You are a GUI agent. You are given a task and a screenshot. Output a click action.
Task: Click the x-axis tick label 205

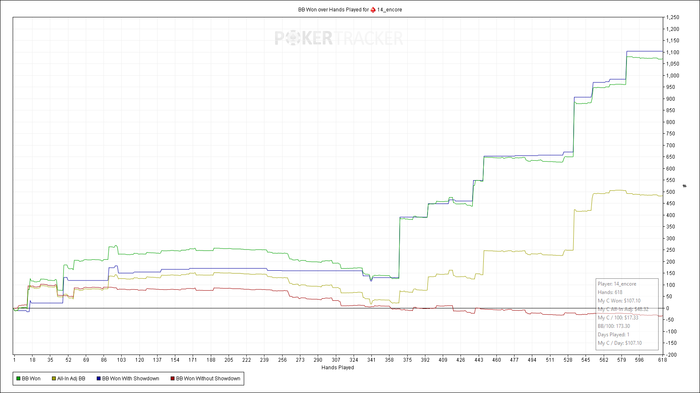[229, 360]
